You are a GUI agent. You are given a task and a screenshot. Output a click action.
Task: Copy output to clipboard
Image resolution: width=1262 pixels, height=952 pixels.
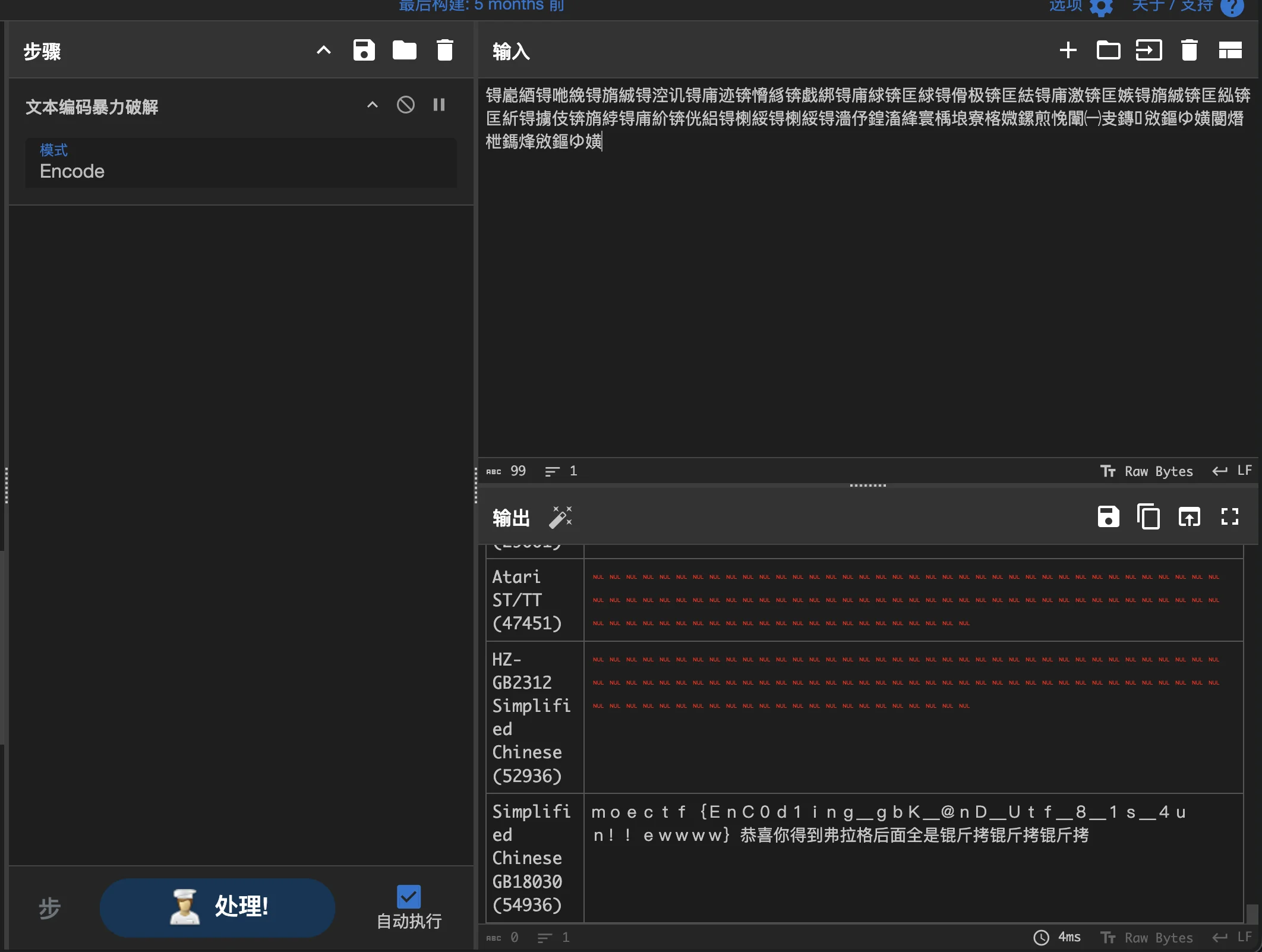pos(1148,517)
